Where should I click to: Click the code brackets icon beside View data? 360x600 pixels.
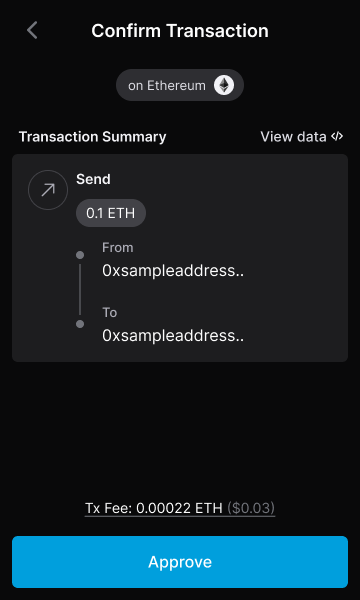click(x=337, y=136)
